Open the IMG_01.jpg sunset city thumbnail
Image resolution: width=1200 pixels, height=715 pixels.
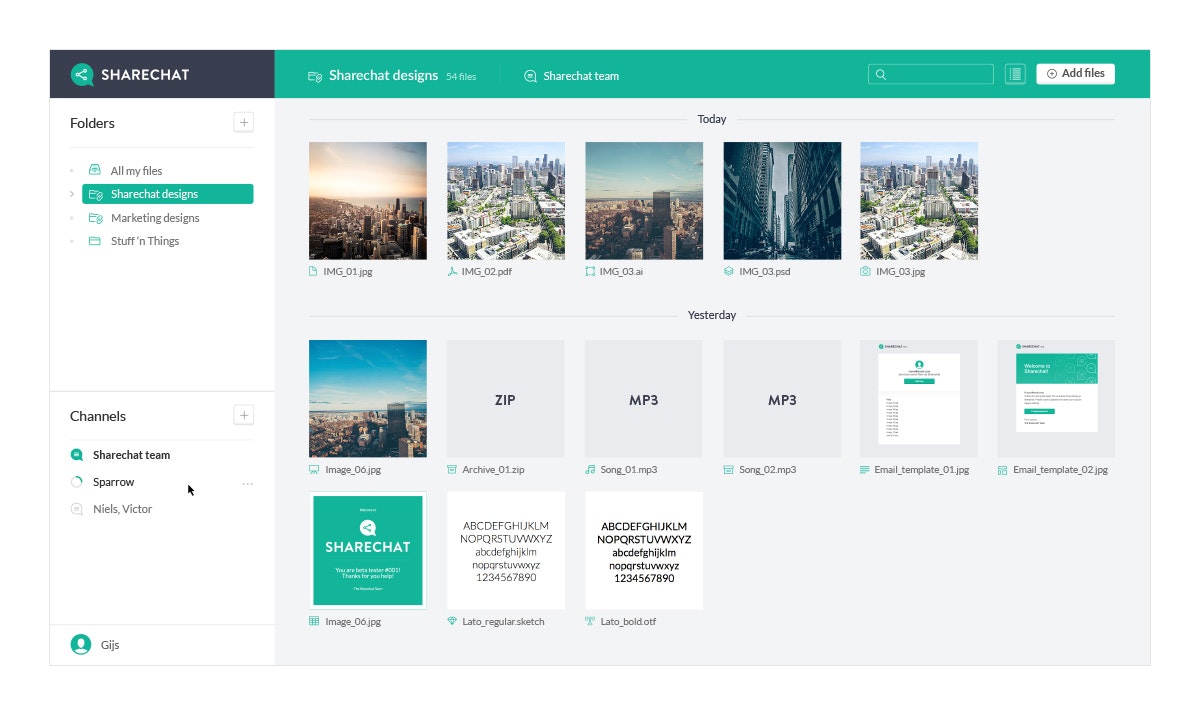pyautogui.click(x=368, y=201)
